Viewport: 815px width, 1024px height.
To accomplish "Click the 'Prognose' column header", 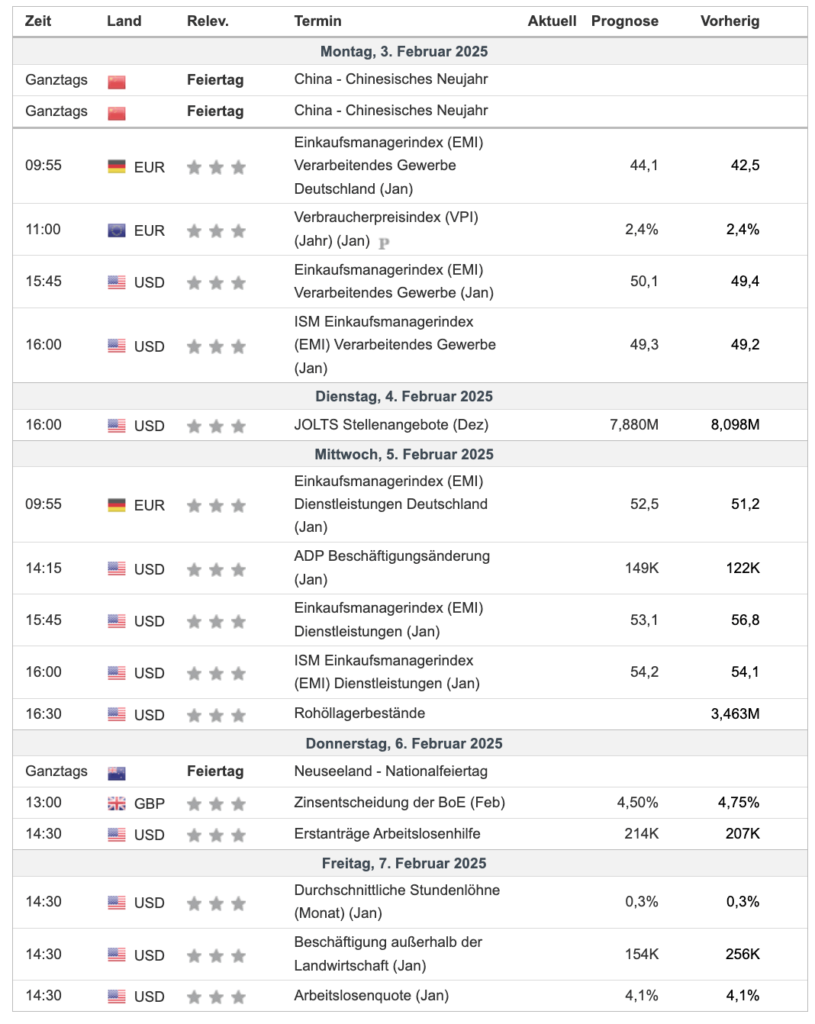I will [x=625, y=21].
